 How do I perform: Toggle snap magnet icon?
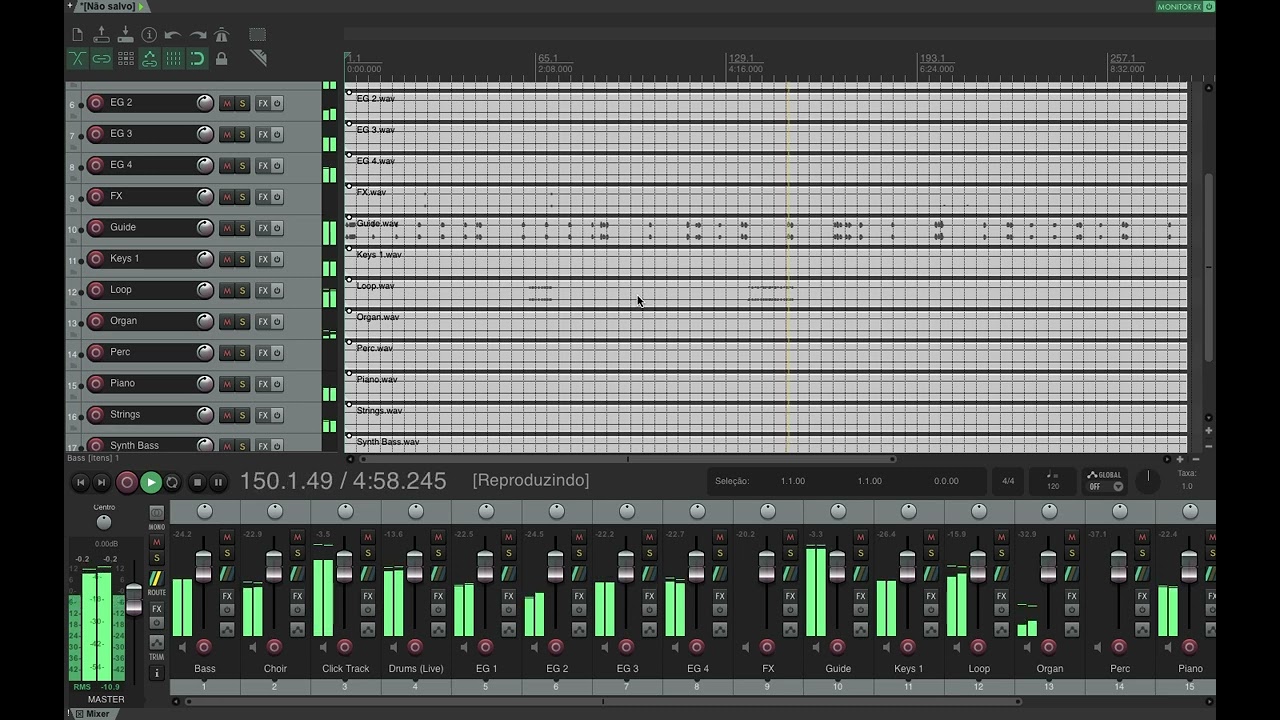click(x=197, y=59)
